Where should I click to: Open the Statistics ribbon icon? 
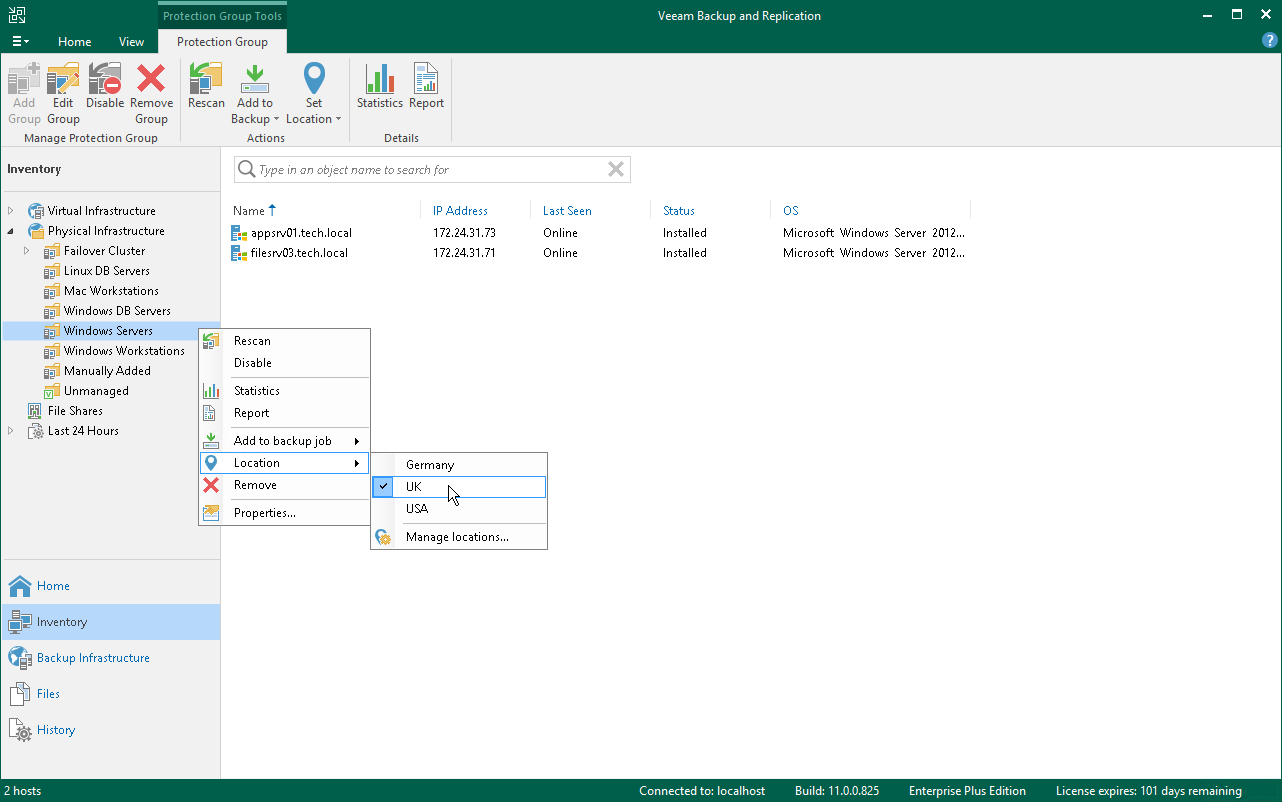click(x=380, y=79)
